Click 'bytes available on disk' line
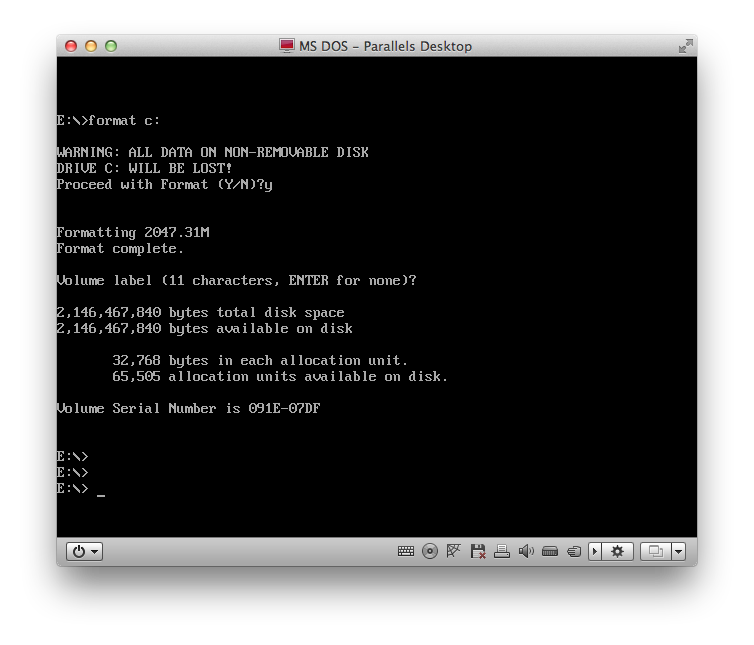Image resolution: width=754 pixels, height=645 pixels. point(204,329)
